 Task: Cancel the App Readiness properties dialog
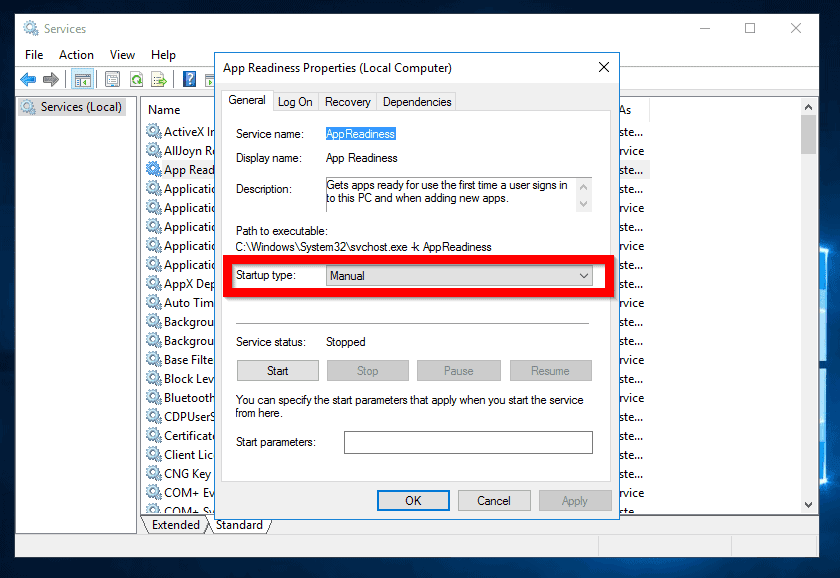pyautogui.click(x=494, y=500)
